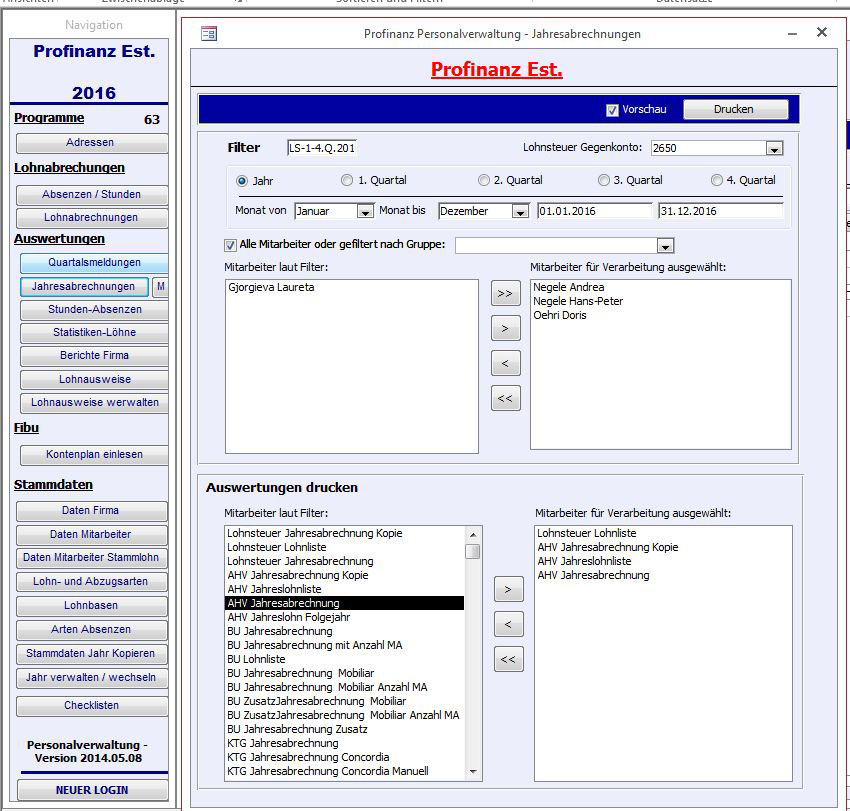Click Jahr verwalten / wechseln

[92, 678]
